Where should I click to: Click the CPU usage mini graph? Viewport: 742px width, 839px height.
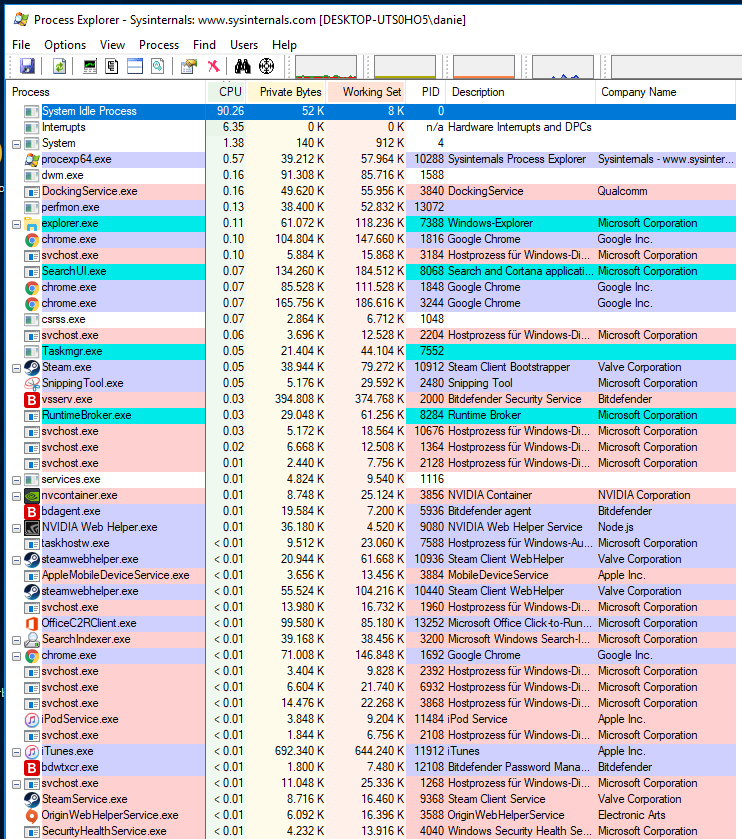pyautogui.click(x=326, y=67)
